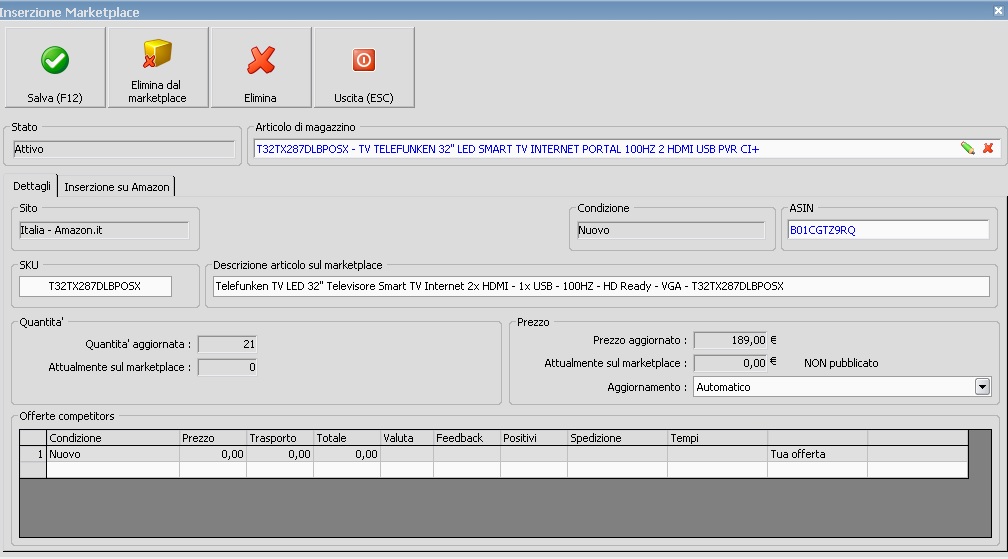Click the green pencil edit article icon
This screenshot has width=1008, height=559.
point(967,148)
